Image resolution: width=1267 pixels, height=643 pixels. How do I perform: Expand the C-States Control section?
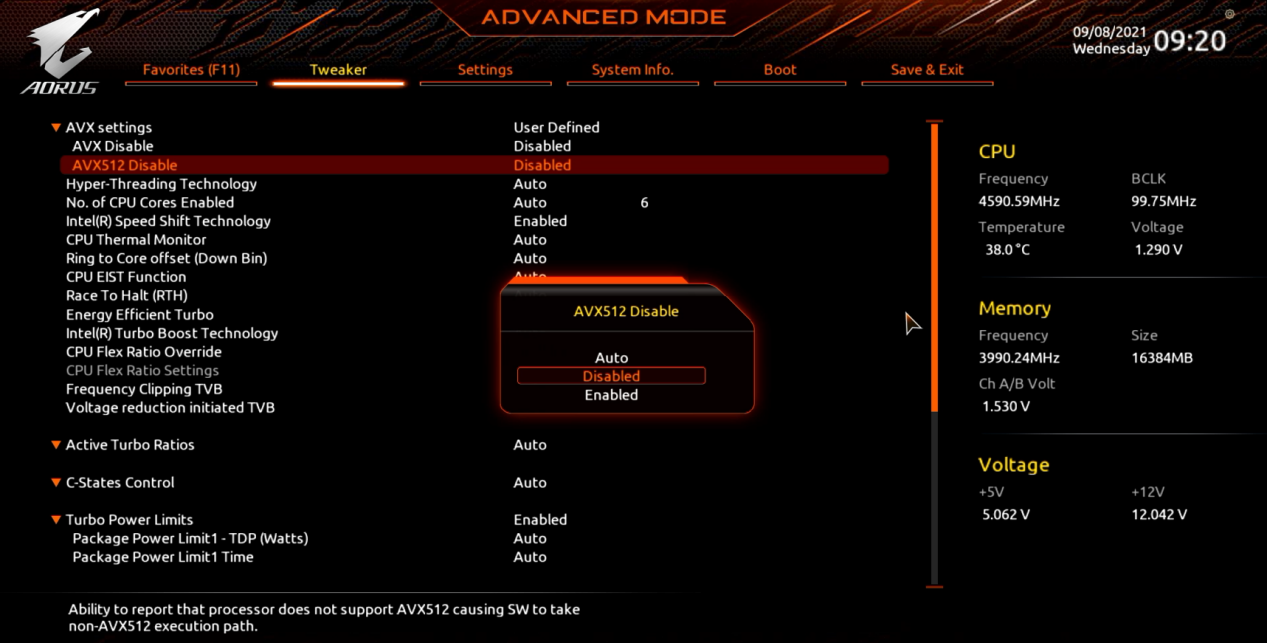pyautogui.click(x=56, y=483)
